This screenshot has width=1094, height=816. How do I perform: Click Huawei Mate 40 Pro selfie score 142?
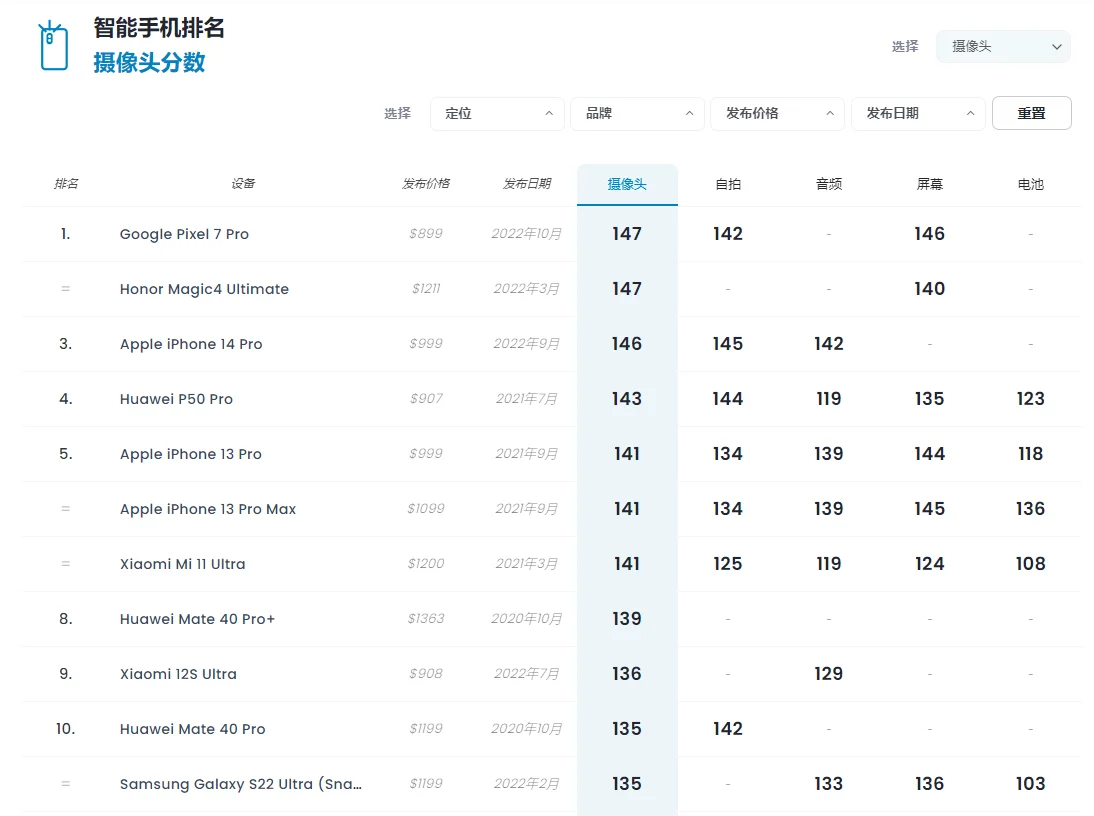(x=728, y=729)
